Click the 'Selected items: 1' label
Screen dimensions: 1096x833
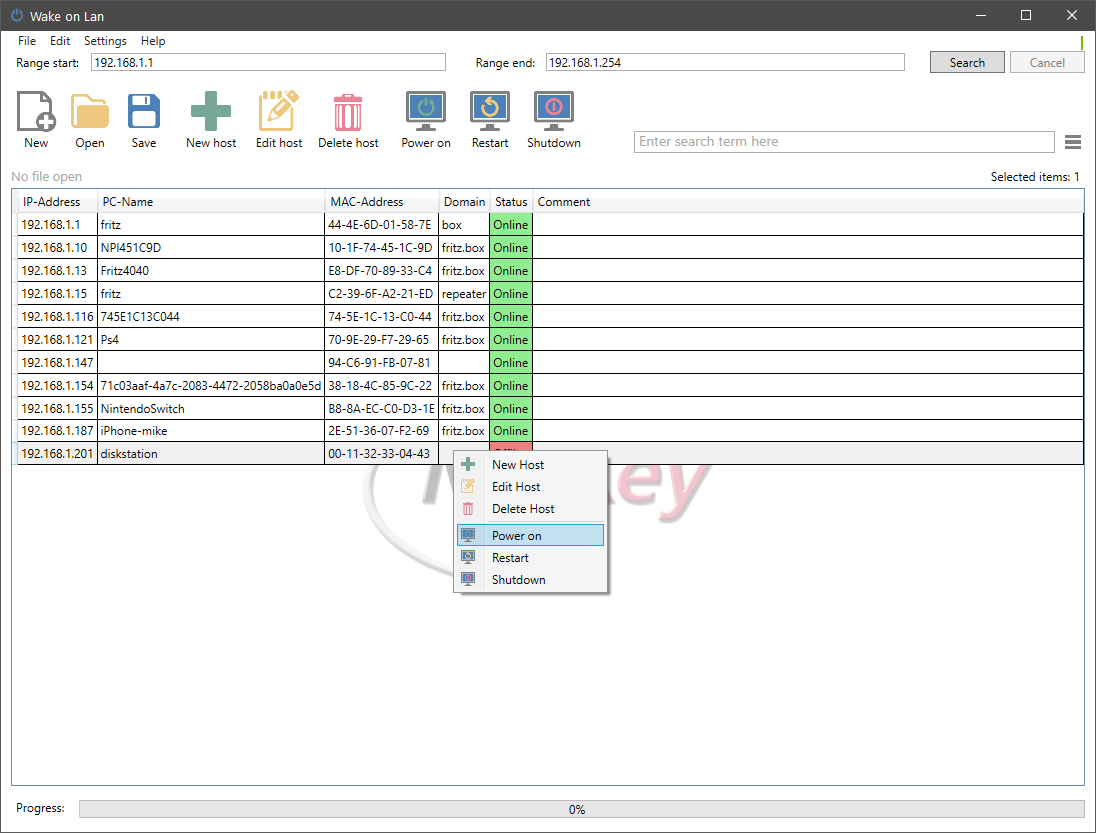pos(1034,176)
